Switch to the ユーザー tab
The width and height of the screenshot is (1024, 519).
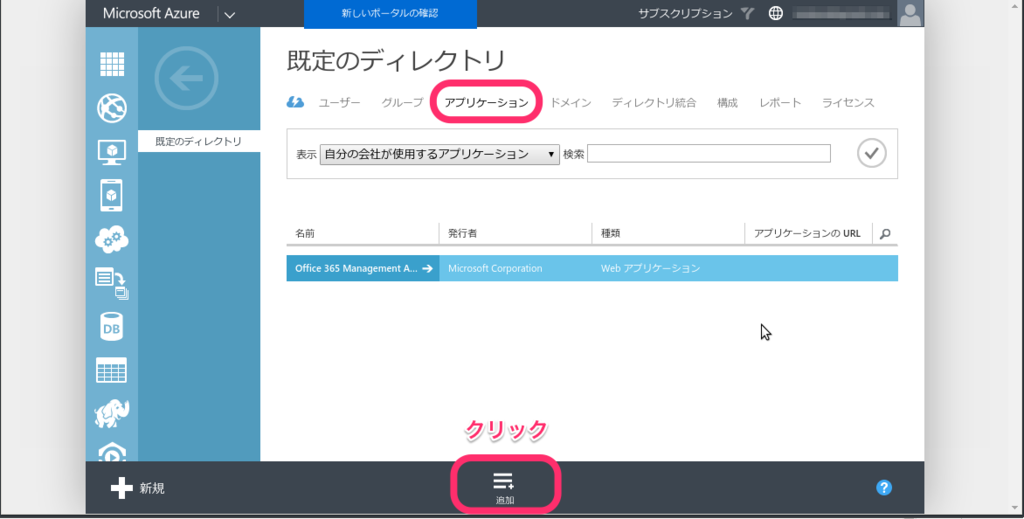point(339,102)
